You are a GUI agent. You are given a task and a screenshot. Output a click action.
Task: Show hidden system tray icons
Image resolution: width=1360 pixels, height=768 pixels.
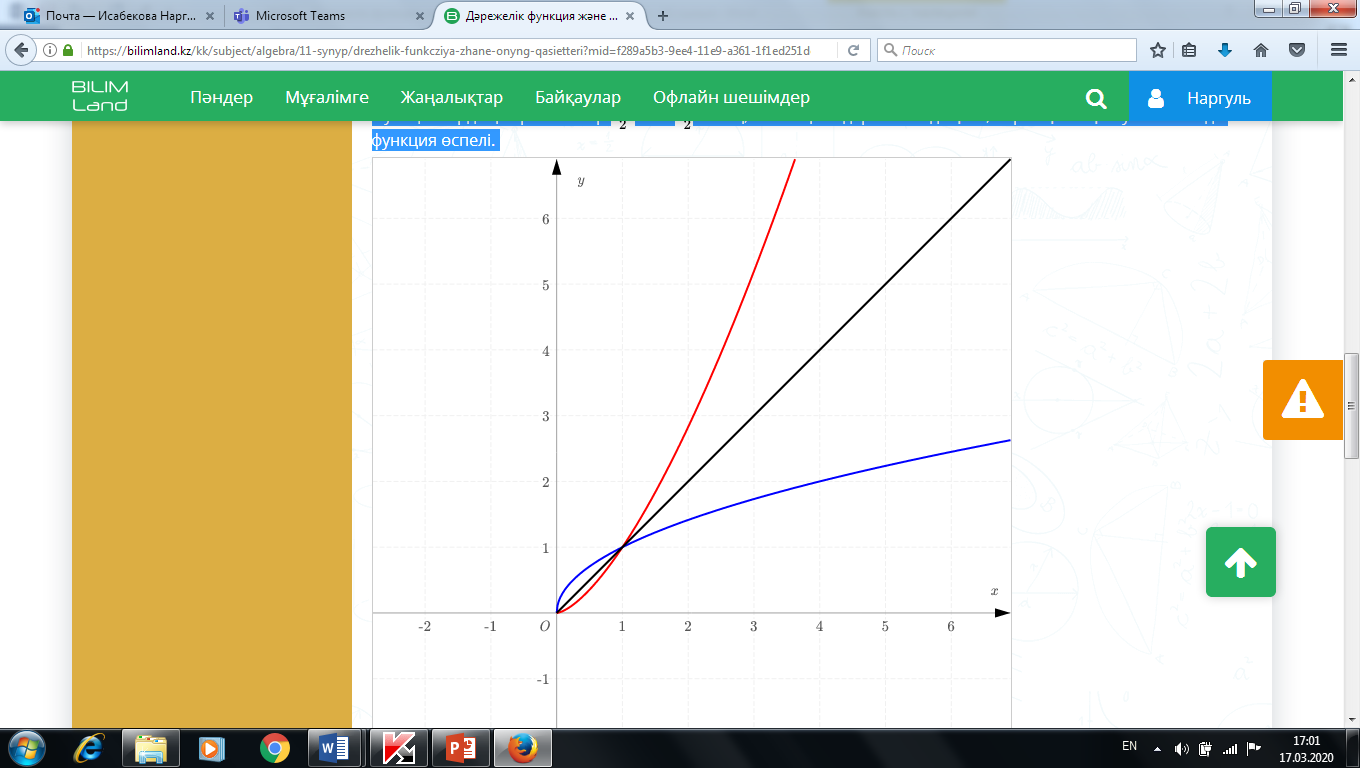click(1158, 748)
